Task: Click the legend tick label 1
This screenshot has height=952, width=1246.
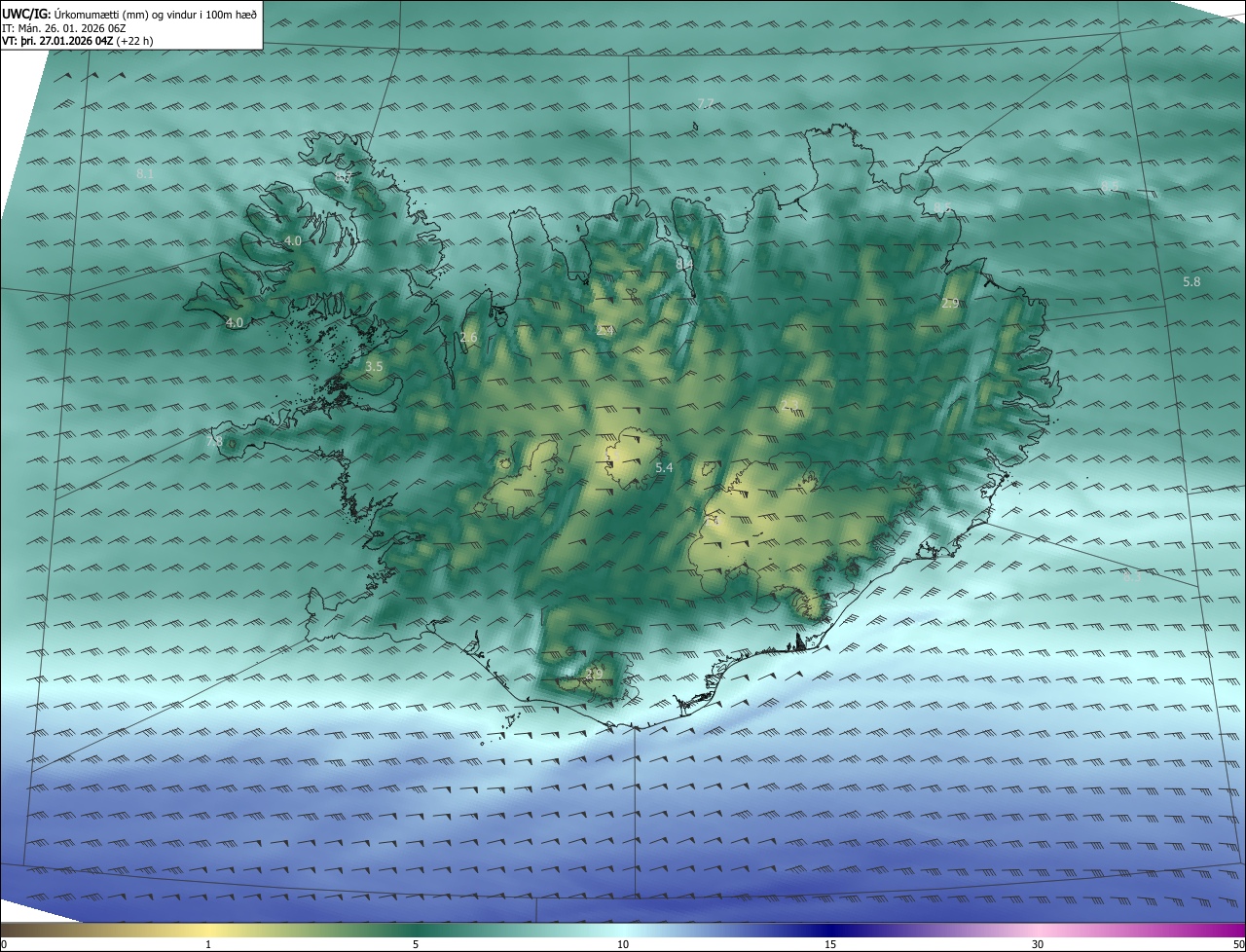Action: click(208, 944)
